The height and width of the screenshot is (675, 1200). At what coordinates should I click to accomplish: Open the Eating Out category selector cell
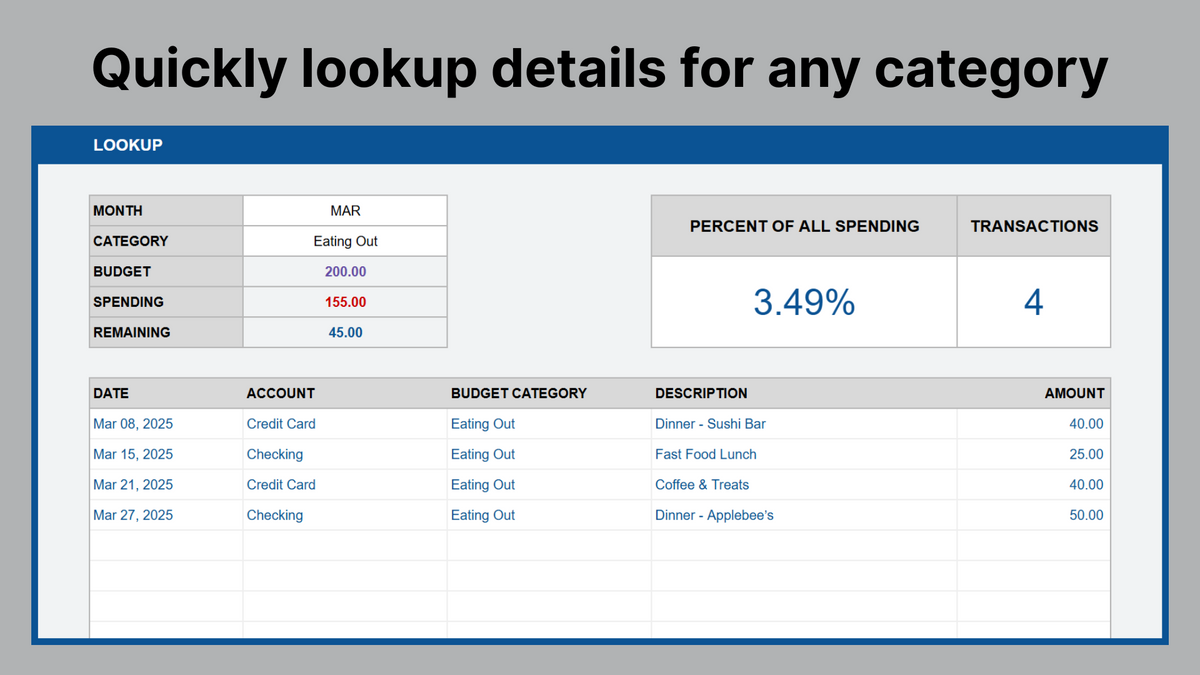coord(345,241)
